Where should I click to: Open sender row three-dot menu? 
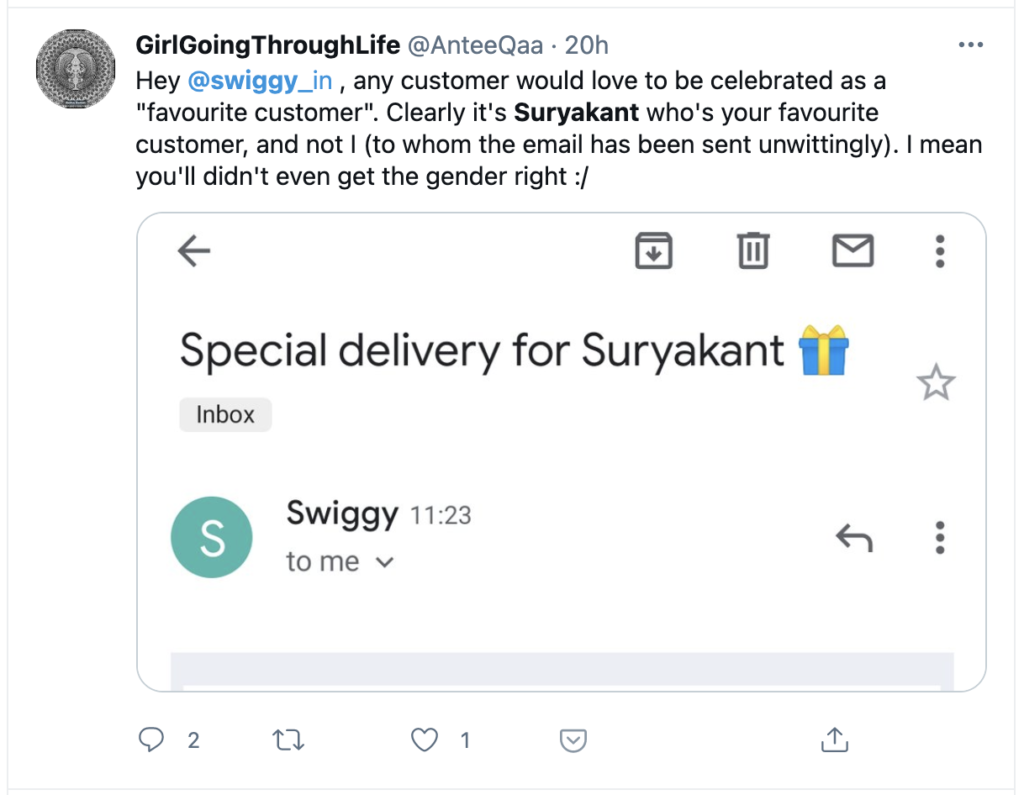(x=939, y=537)
